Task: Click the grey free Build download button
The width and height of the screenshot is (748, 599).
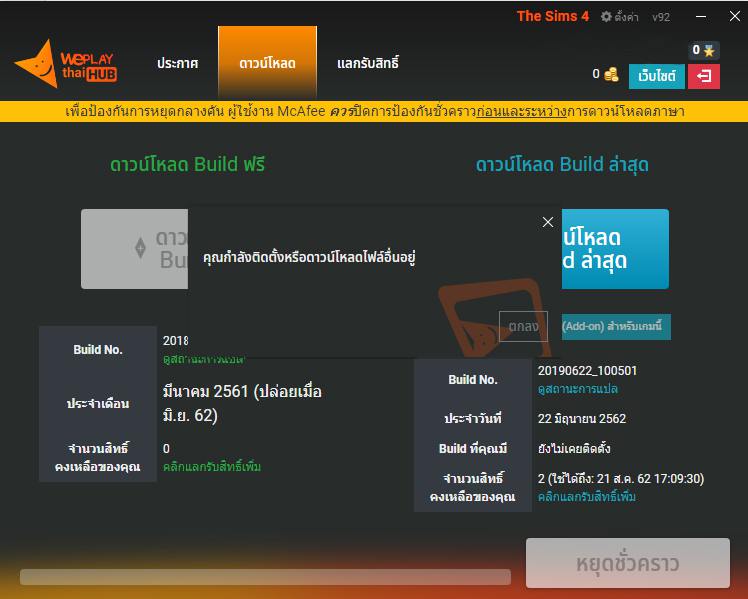Action: (135, 249)
